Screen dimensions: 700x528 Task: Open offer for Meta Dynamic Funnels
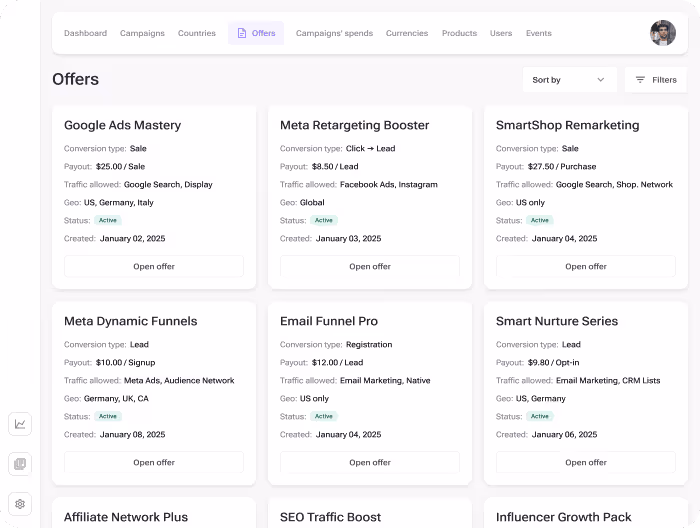pyautogui.click(x=154, y=462)
